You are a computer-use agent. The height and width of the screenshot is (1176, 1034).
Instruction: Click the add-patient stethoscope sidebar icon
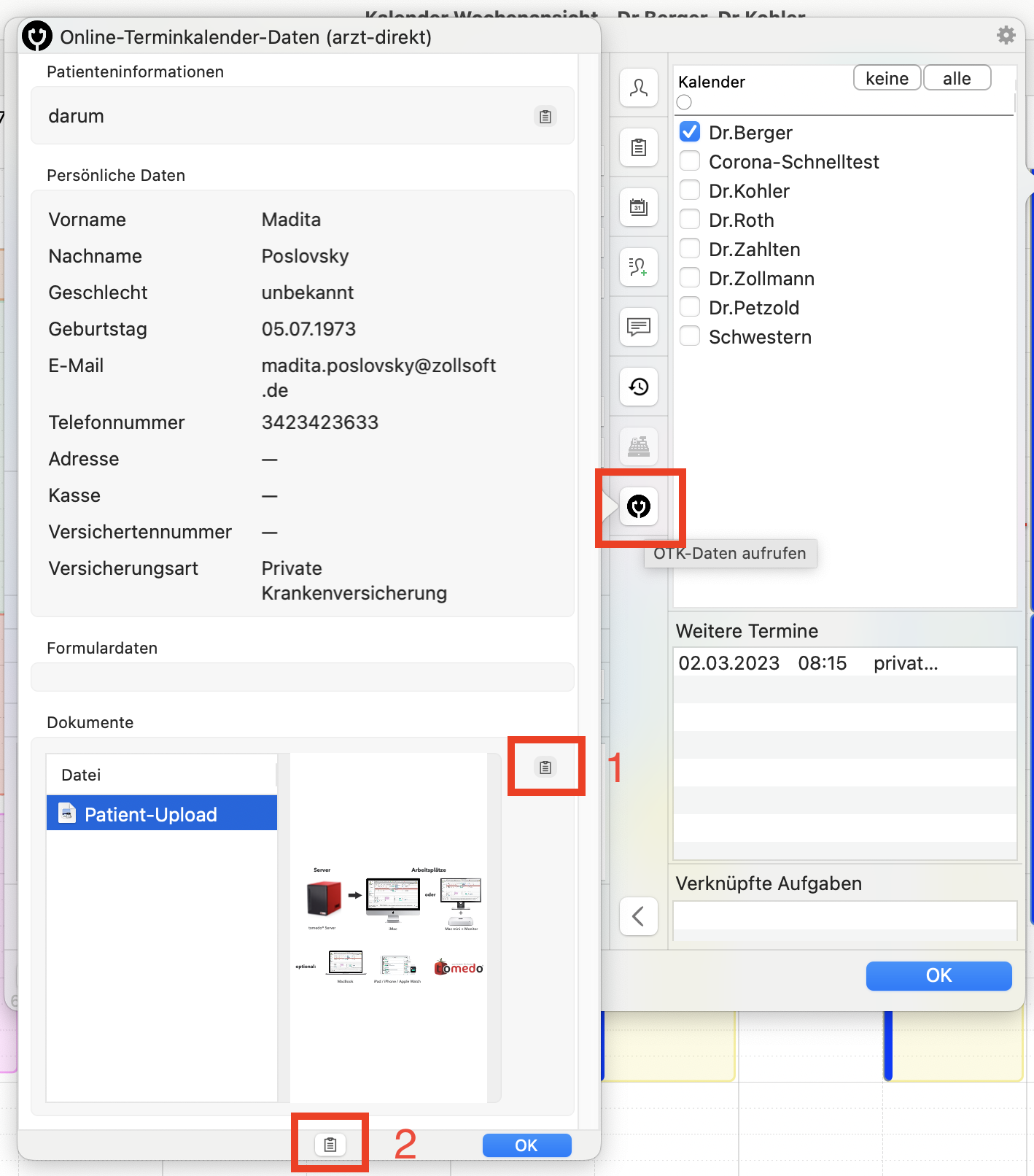(639, 268)
